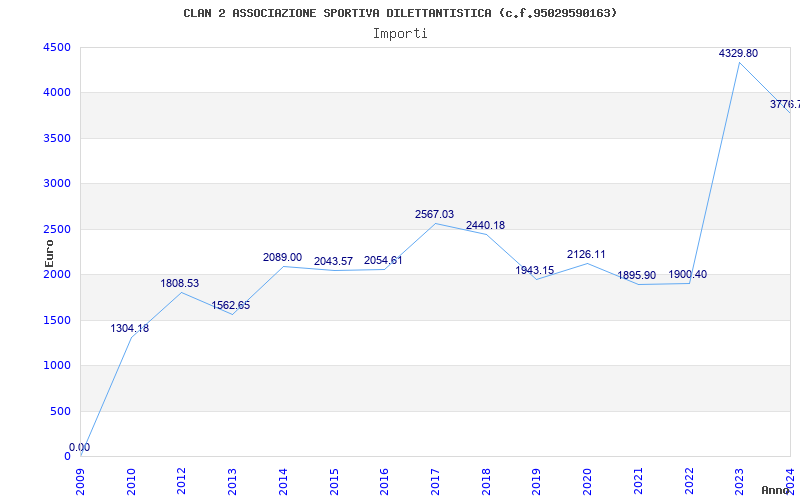800x500 pixels.
Task: Click the 4000 Euro axis value
Action: pyautogui.click(x=57, y=93)
